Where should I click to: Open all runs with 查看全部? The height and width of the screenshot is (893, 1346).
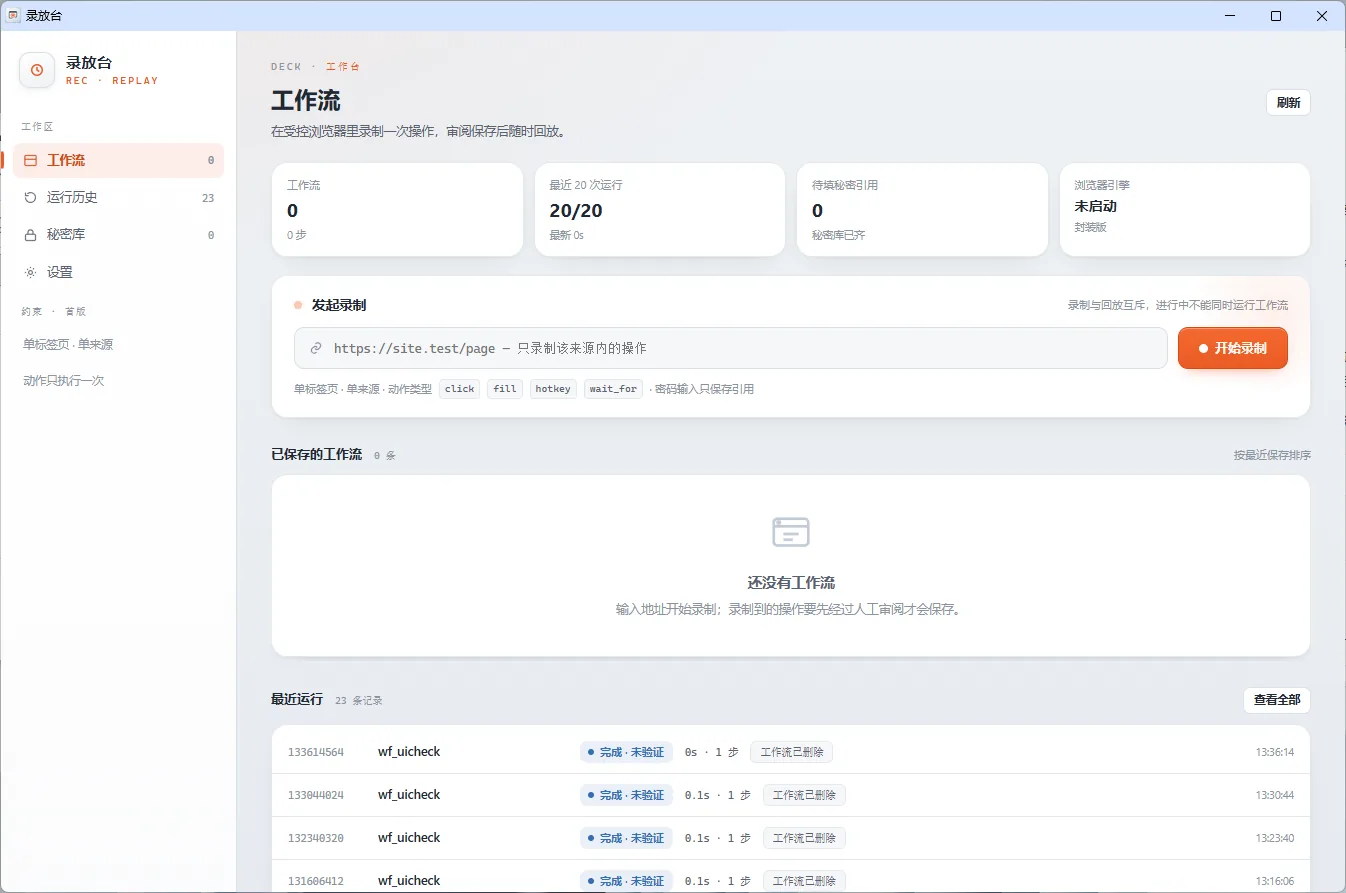click(x=1276, y=700)
